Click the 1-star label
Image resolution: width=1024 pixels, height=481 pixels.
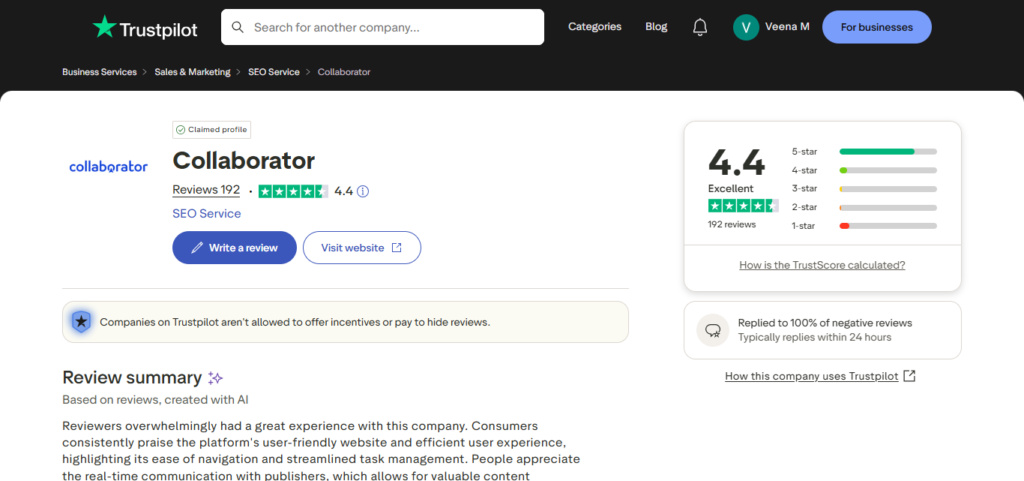tap(805, 226)
